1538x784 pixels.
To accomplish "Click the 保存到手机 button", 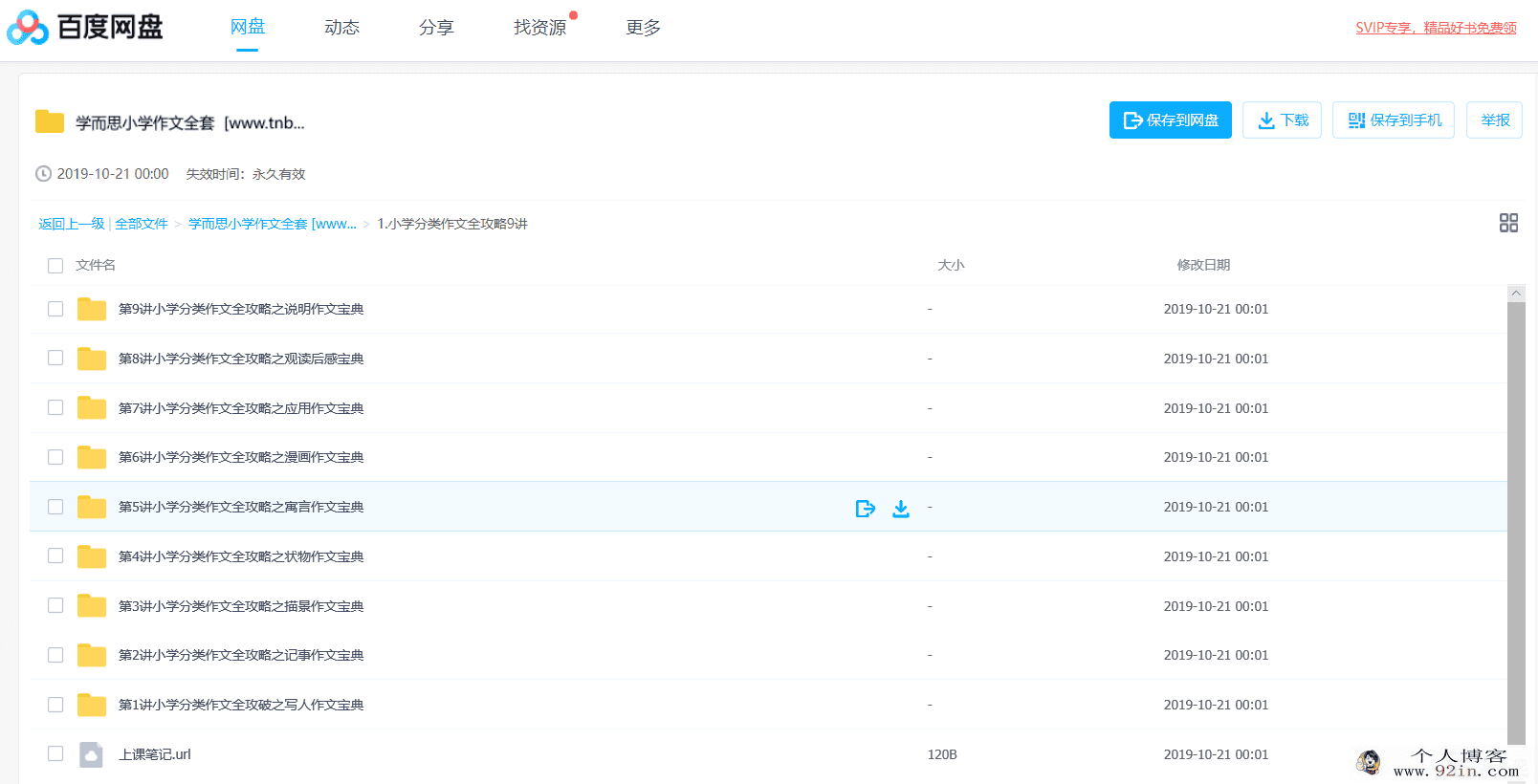I will pyautogui.click(x=1394, y=120).
